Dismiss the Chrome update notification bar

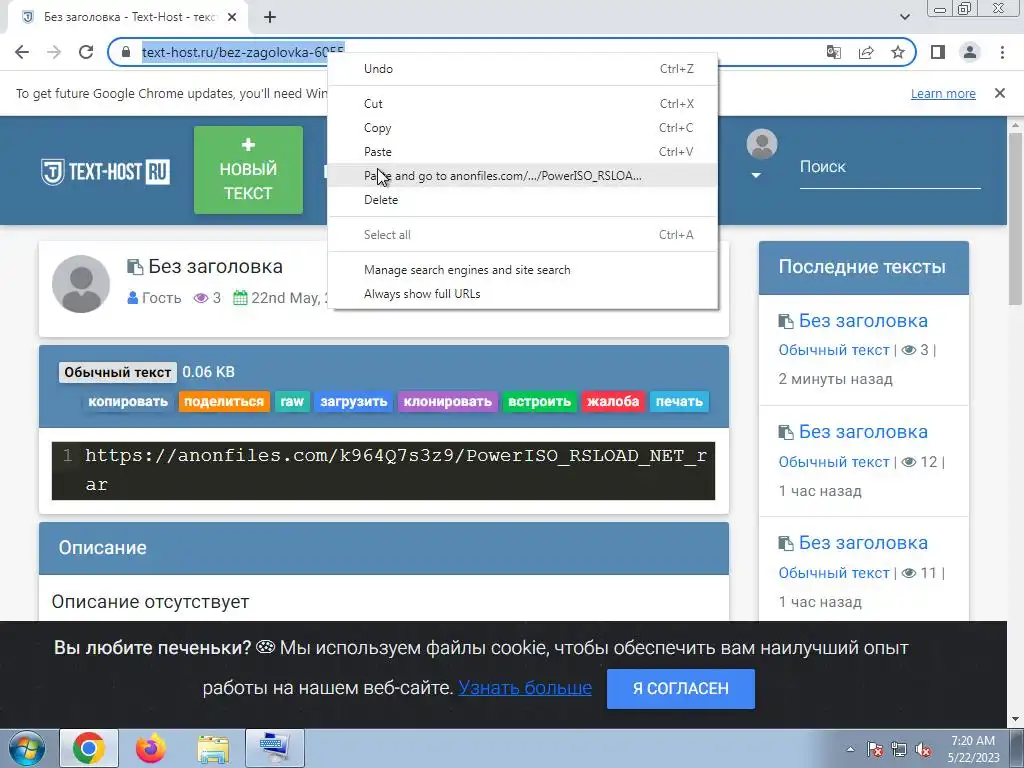(x=1000, y=93)
